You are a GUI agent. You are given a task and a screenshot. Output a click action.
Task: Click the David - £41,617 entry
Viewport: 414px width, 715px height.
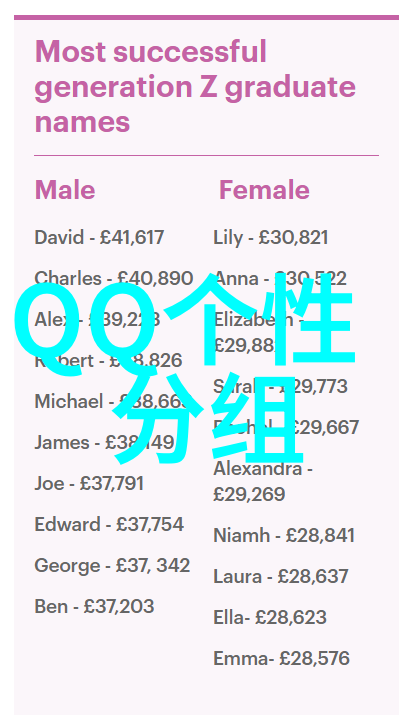tap(99, 238)
